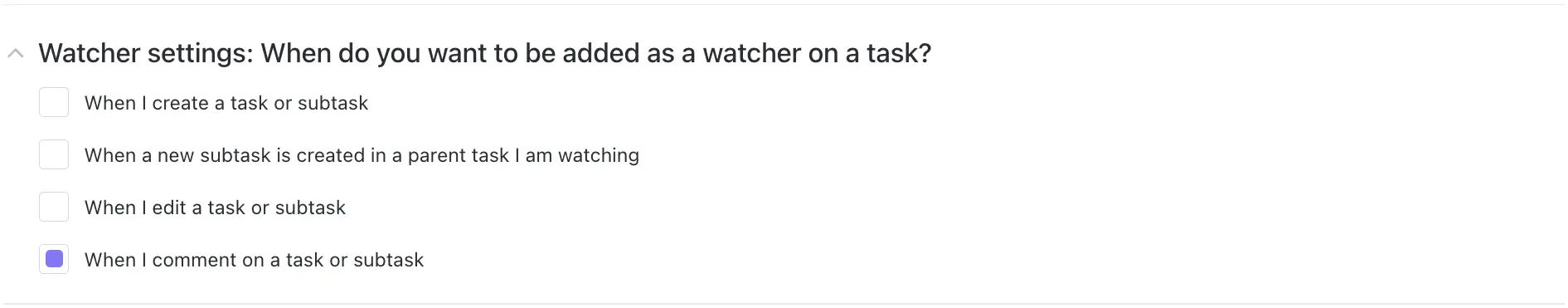Click the 'added as a watcher on a task?' title

747,53
